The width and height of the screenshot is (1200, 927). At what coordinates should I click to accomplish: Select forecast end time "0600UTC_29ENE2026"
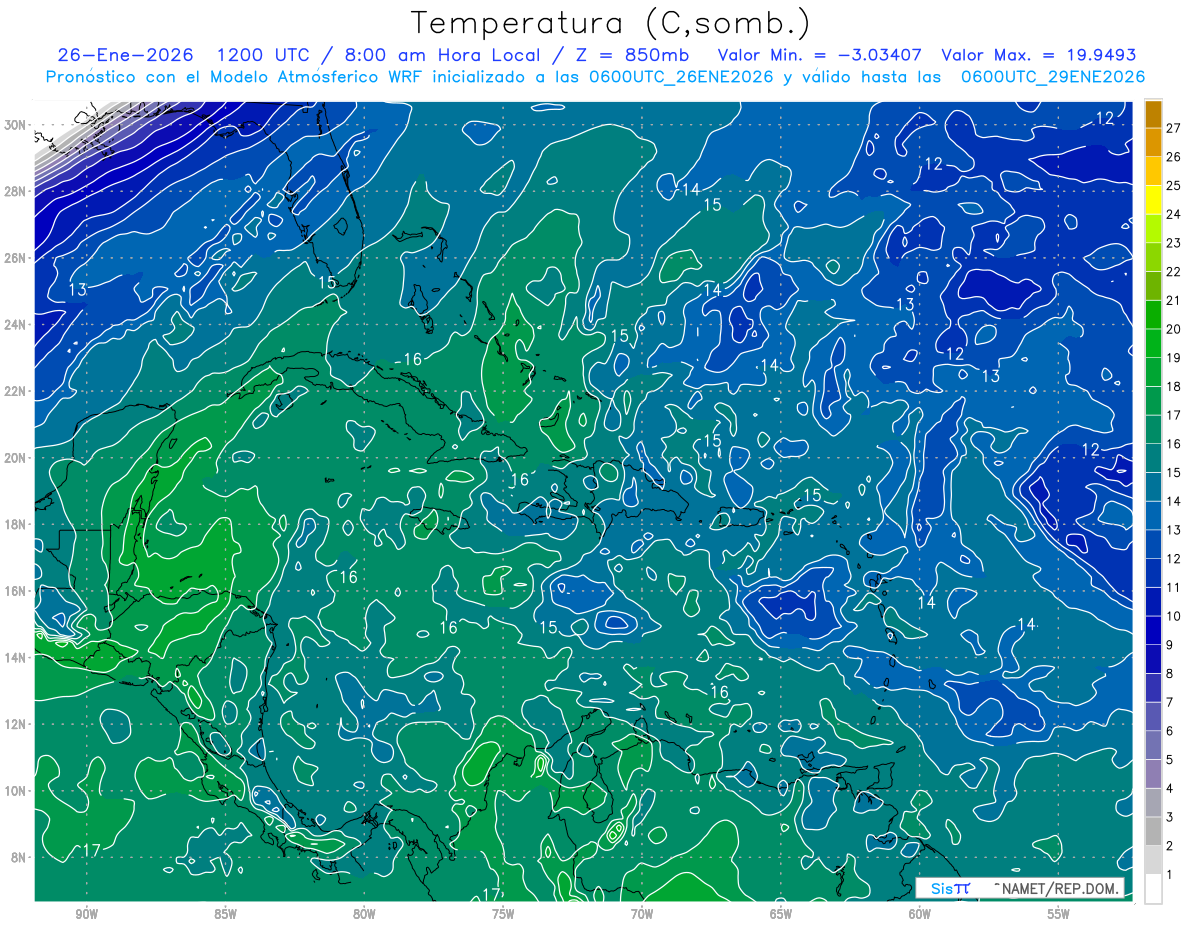pyautogui.click(x=1053, y=77)
